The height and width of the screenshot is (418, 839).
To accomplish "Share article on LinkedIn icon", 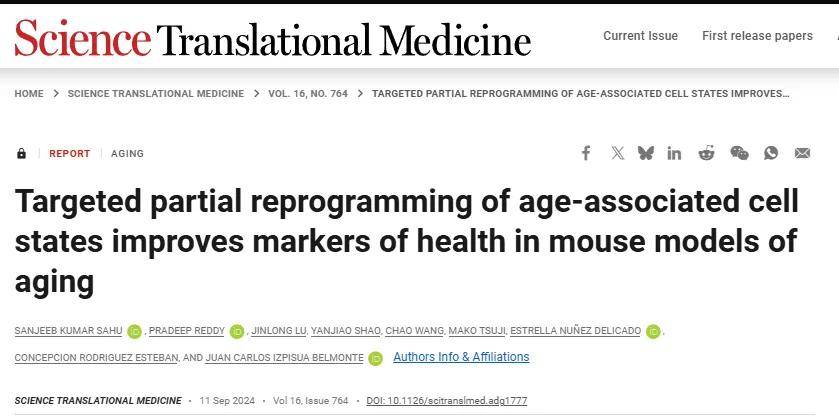I will click(674, 154).
